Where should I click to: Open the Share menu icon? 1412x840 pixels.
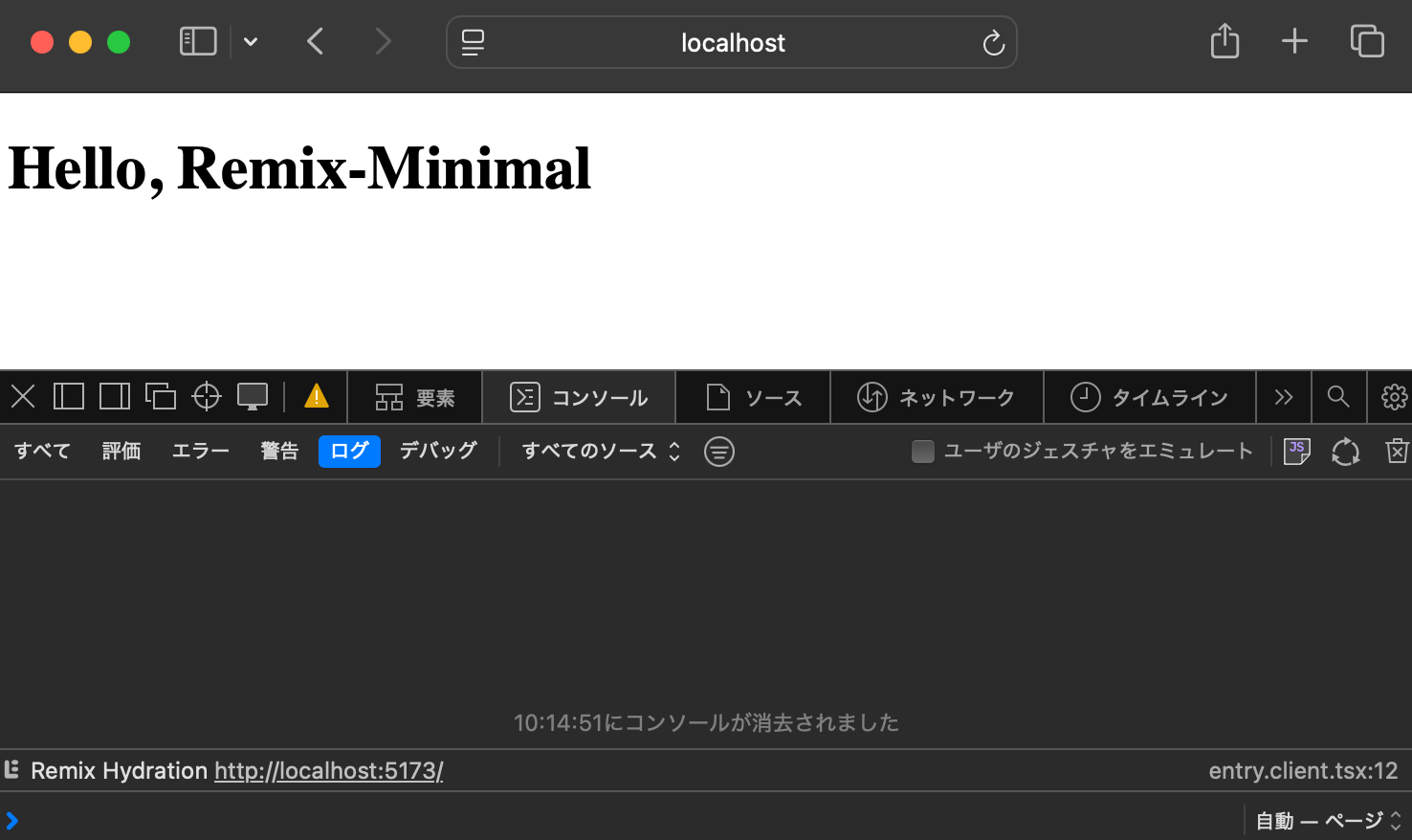pos(1224,41)
